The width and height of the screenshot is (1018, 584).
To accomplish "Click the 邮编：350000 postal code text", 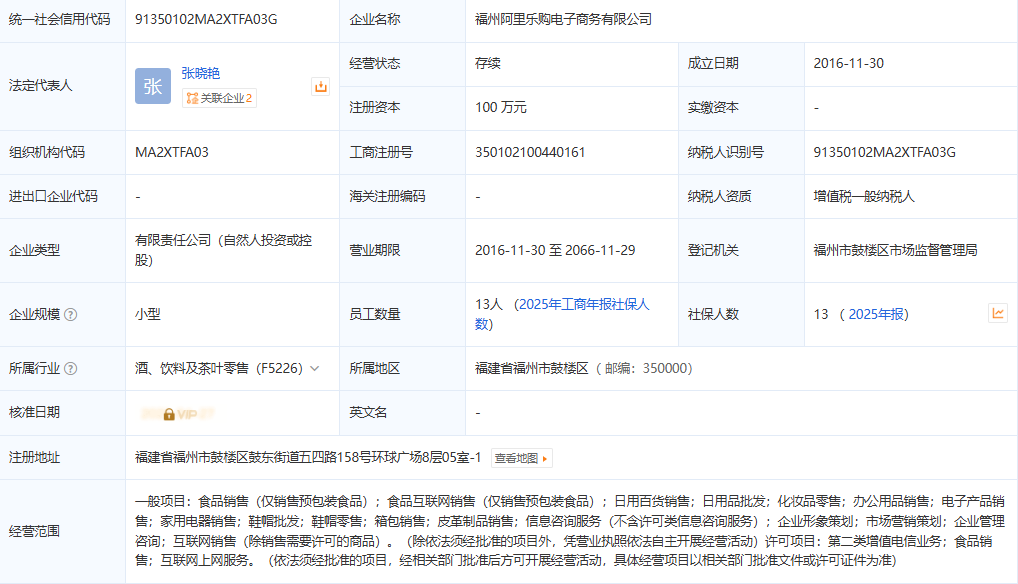I will pos(648,369).
